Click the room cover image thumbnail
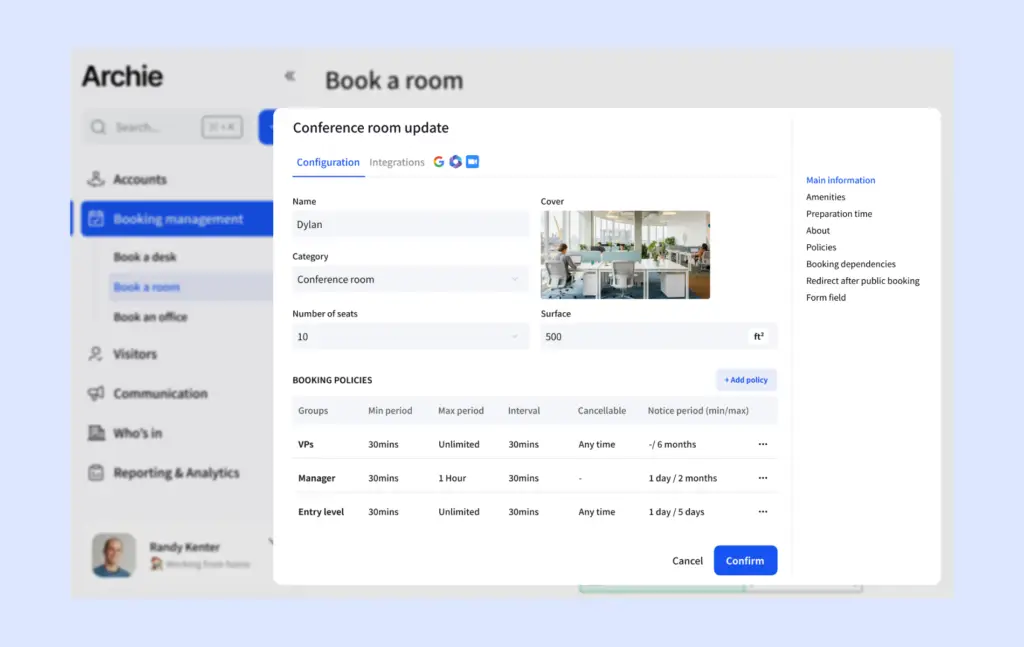This screenshot has height=647, width=1024. [625, 255]
